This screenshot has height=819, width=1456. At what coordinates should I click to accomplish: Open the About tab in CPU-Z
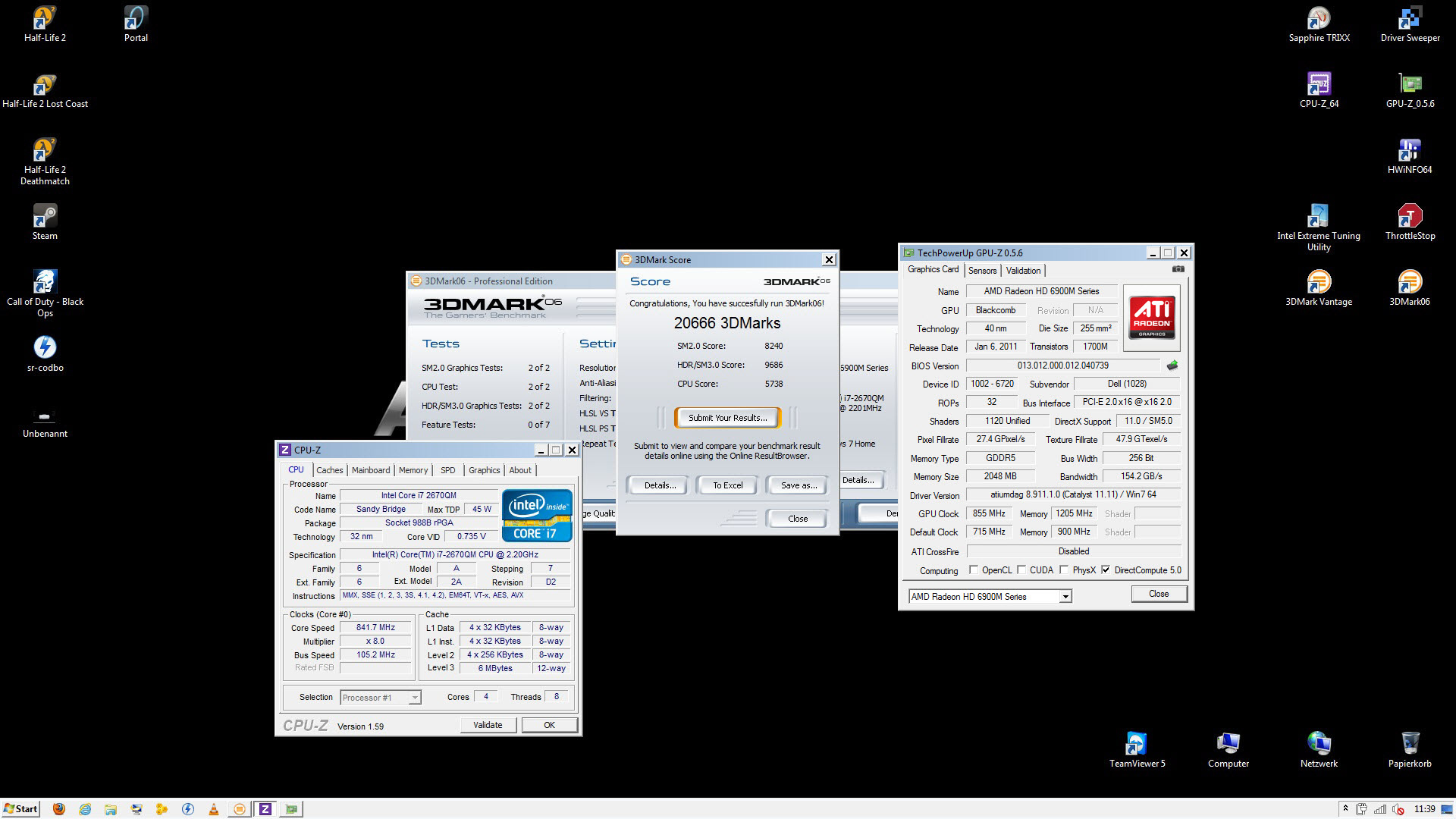click(520, 470)
